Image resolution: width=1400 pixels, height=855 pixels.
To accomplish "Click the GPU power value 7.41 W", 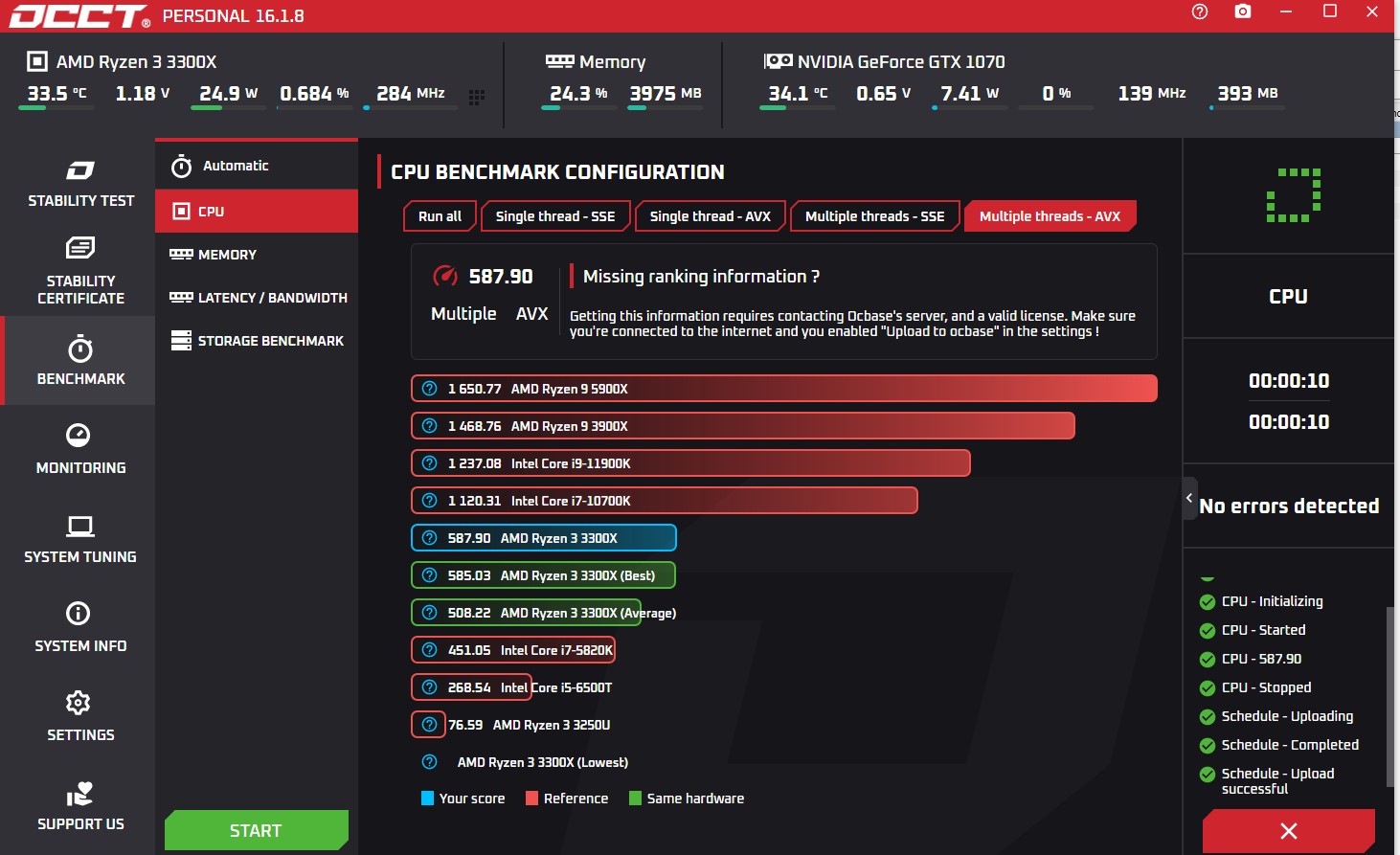I will coord(970,94).
